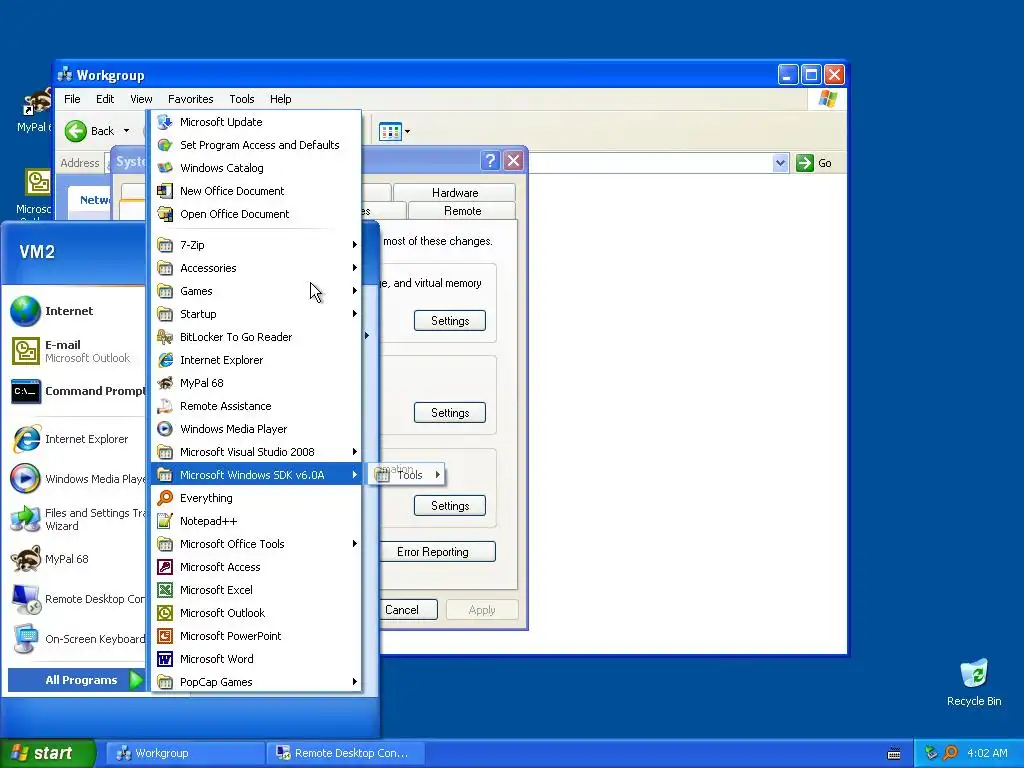Launch Notepad++

pos(256,520)
